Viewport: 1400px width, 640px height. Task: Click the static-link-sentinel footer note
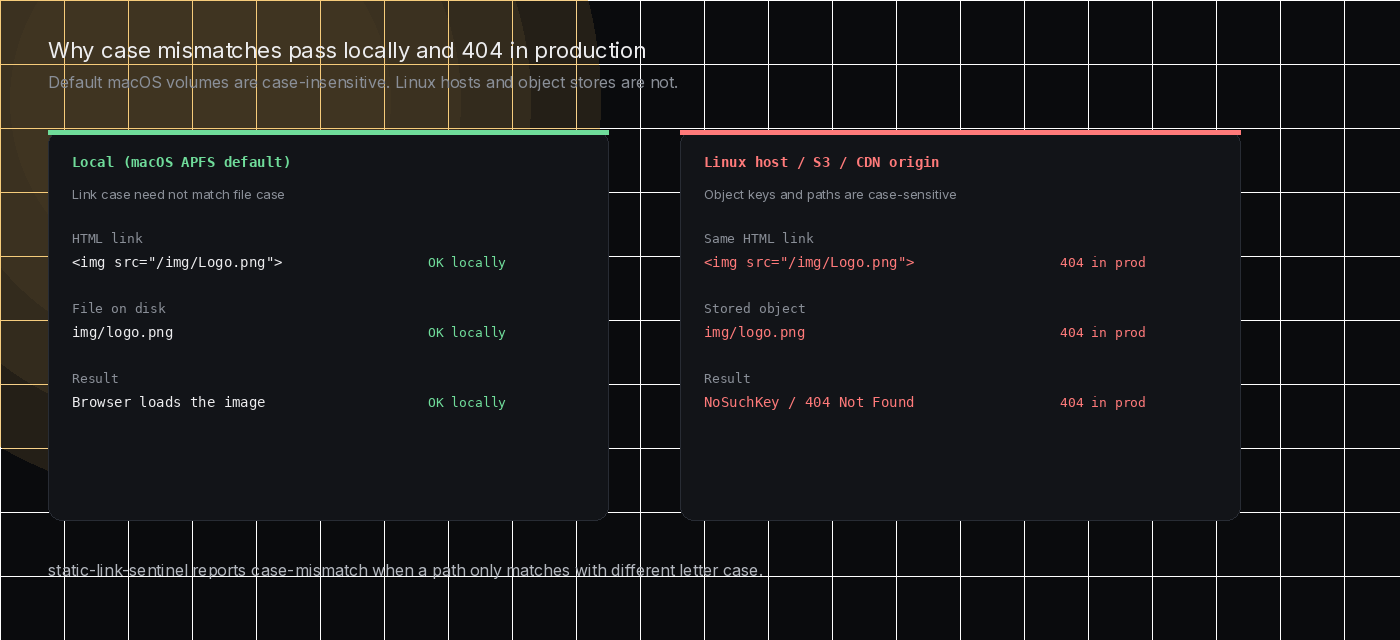405,571
